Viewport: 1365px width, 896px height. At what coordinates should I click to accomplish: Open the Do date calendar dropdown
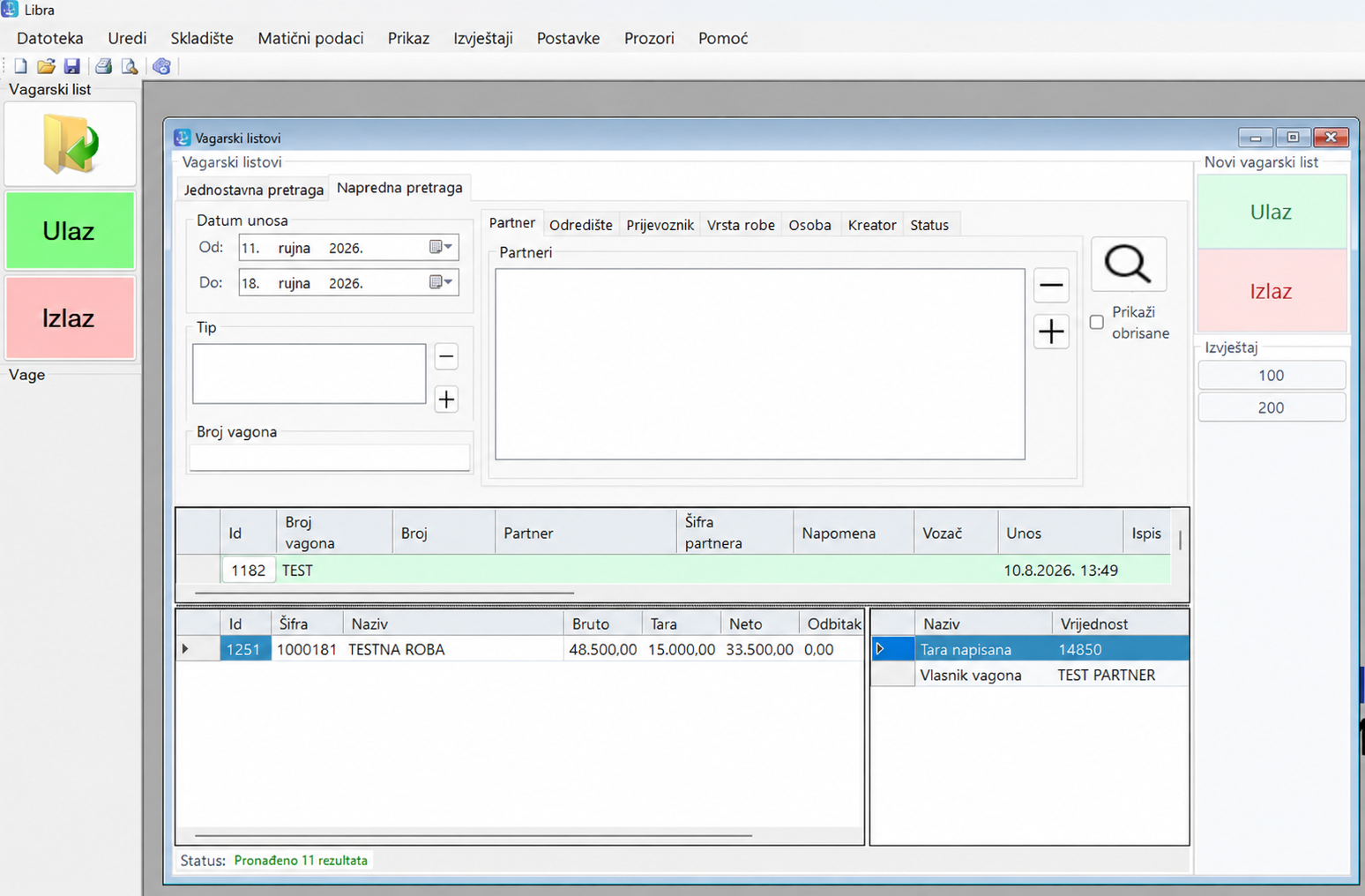pos(441,282)
